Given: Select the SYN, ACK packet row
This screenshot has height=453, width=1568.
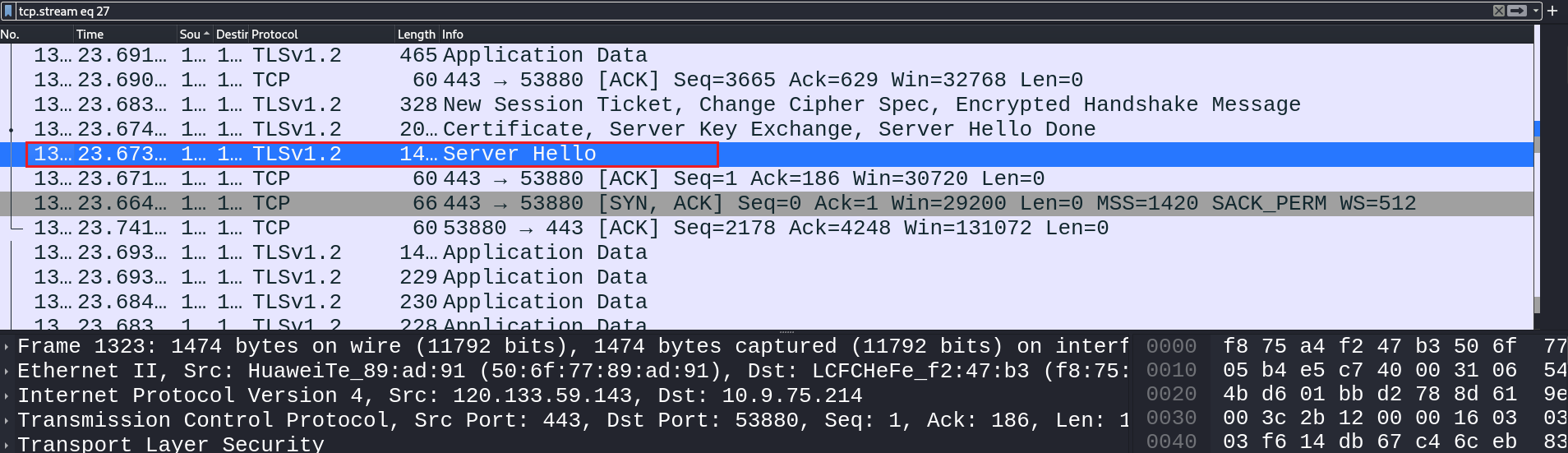Looking at the screenshot, I should tap(740, 204).
